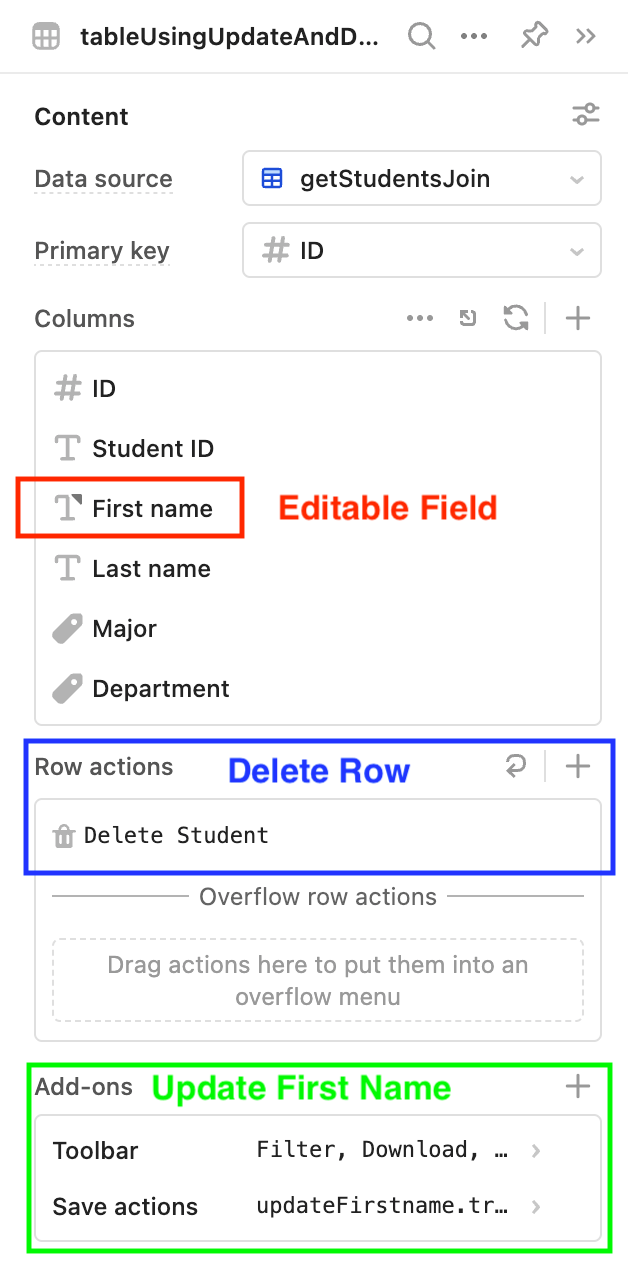Viewport: 628px width, 1262px height.
Task: Click the Columns refresh regenerate icon
Action: (516, 319)
